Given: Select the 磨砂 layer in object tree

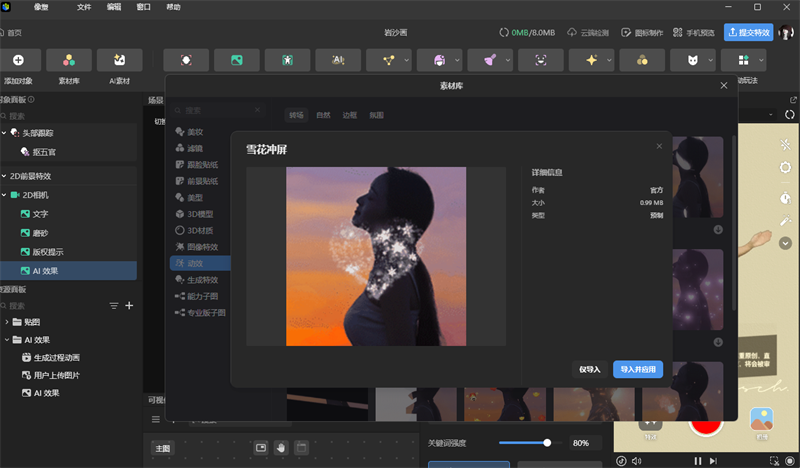Looking at the screenshot, I should 40,233.
